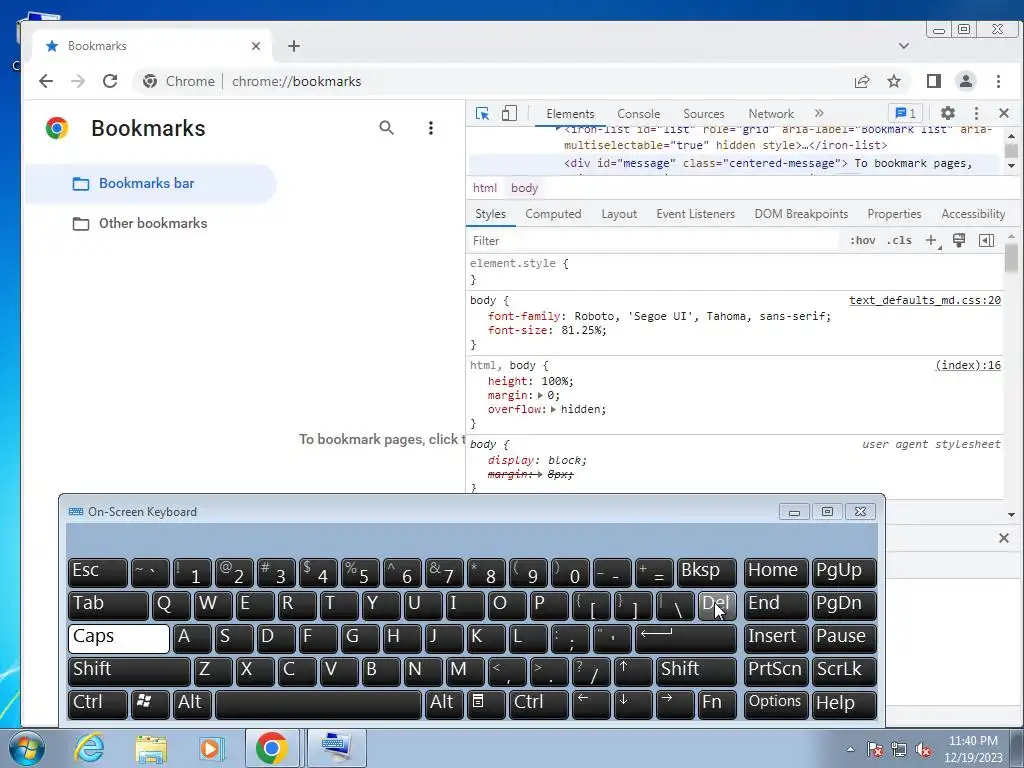Expand the overflow shorthand triangle
Image resolution: width=1024 pixels, height=768 pixels.
pos(553,409)
